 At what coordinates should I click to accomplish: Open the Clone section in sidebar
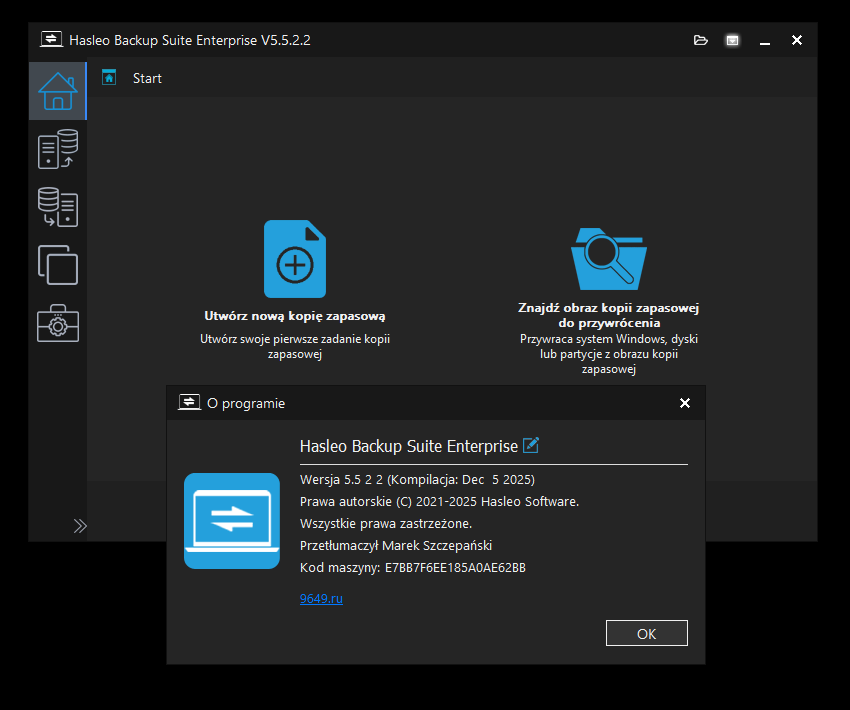tap(57, 265)
